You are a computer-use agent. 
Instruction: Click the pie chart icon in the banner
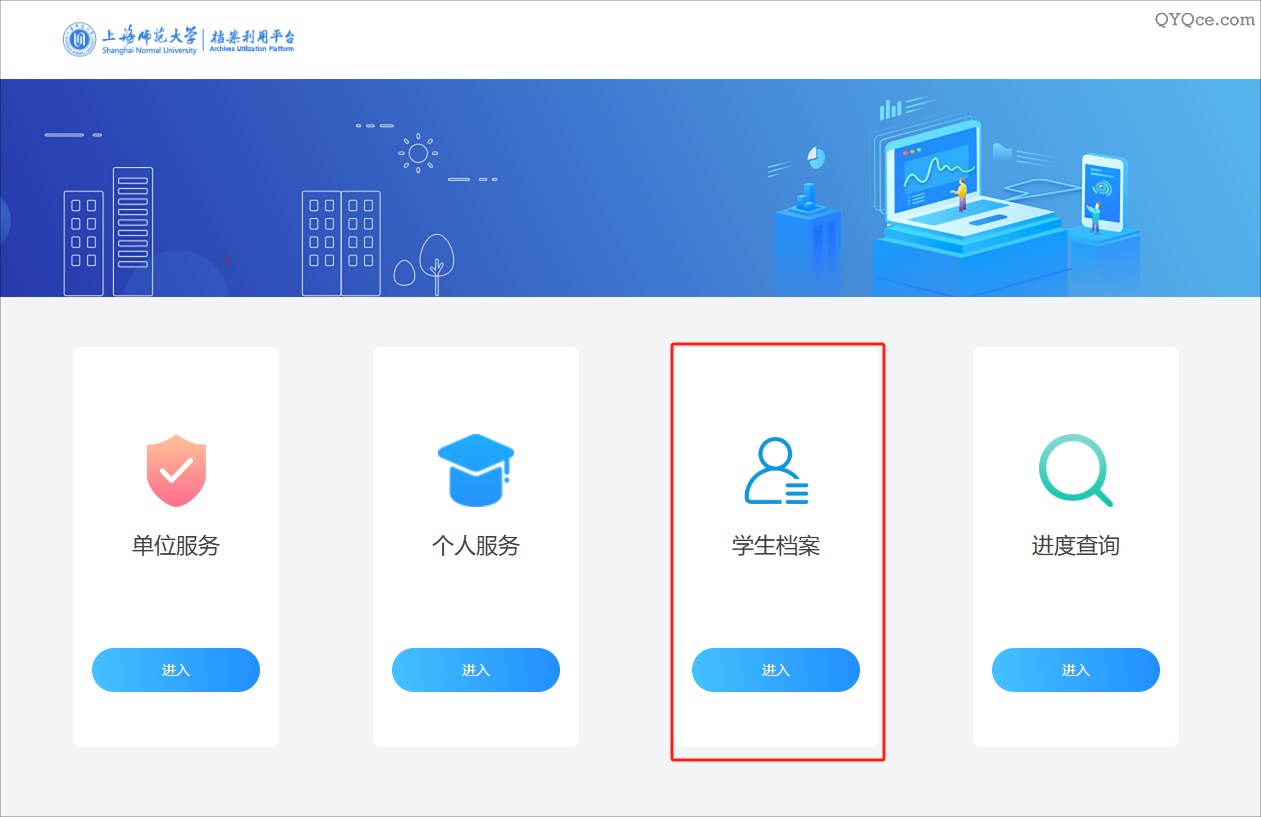817,157
